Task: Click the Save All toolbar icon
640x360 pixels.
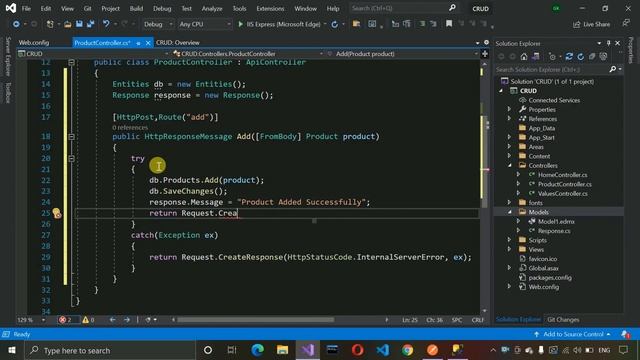Action: (x=90, y=24)
